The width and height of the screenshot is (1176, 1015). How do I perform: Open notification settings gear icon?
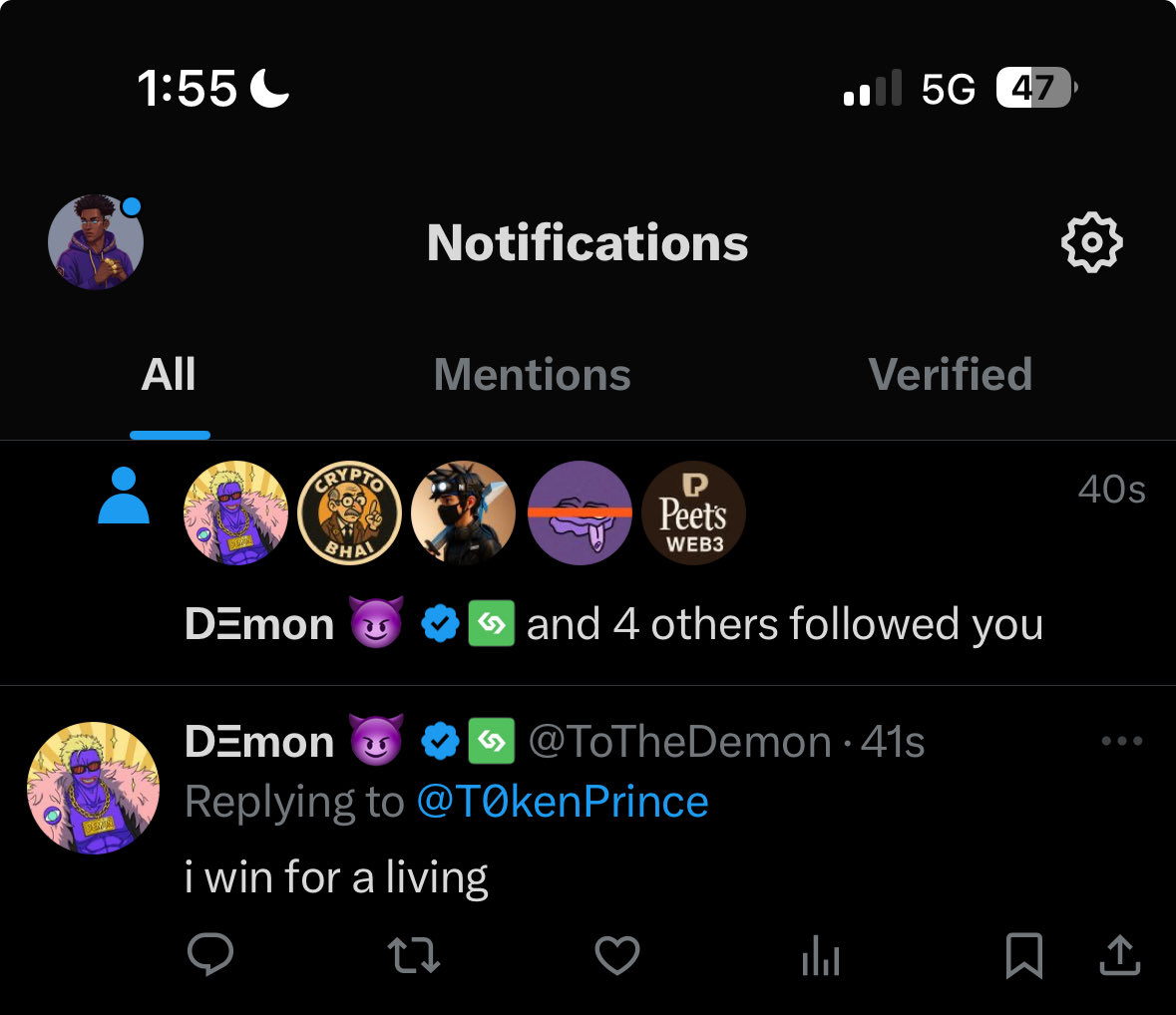click(1091, 242)
